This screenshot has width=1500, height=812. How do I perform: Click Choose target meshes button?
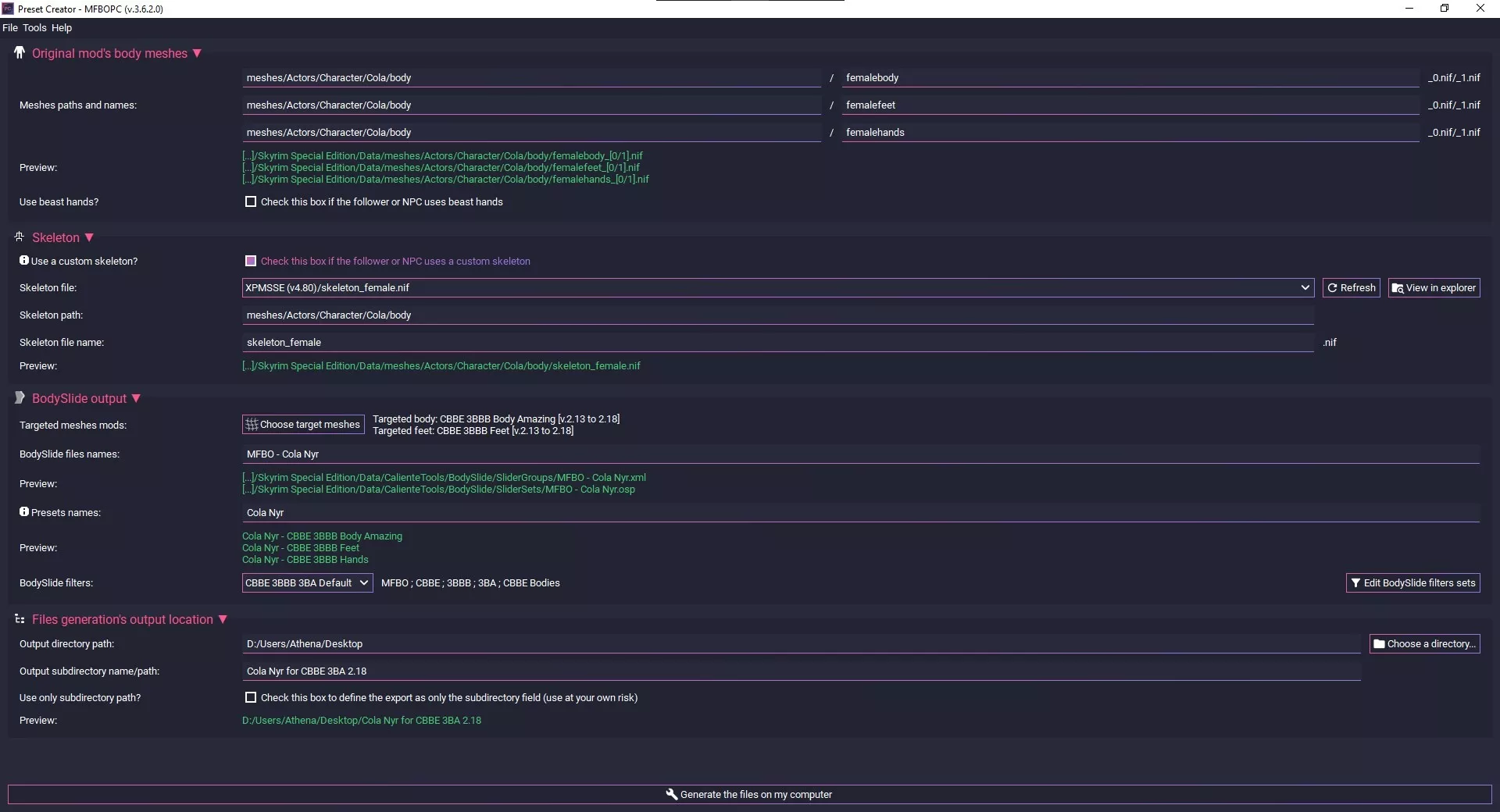[x=303, y=424]
